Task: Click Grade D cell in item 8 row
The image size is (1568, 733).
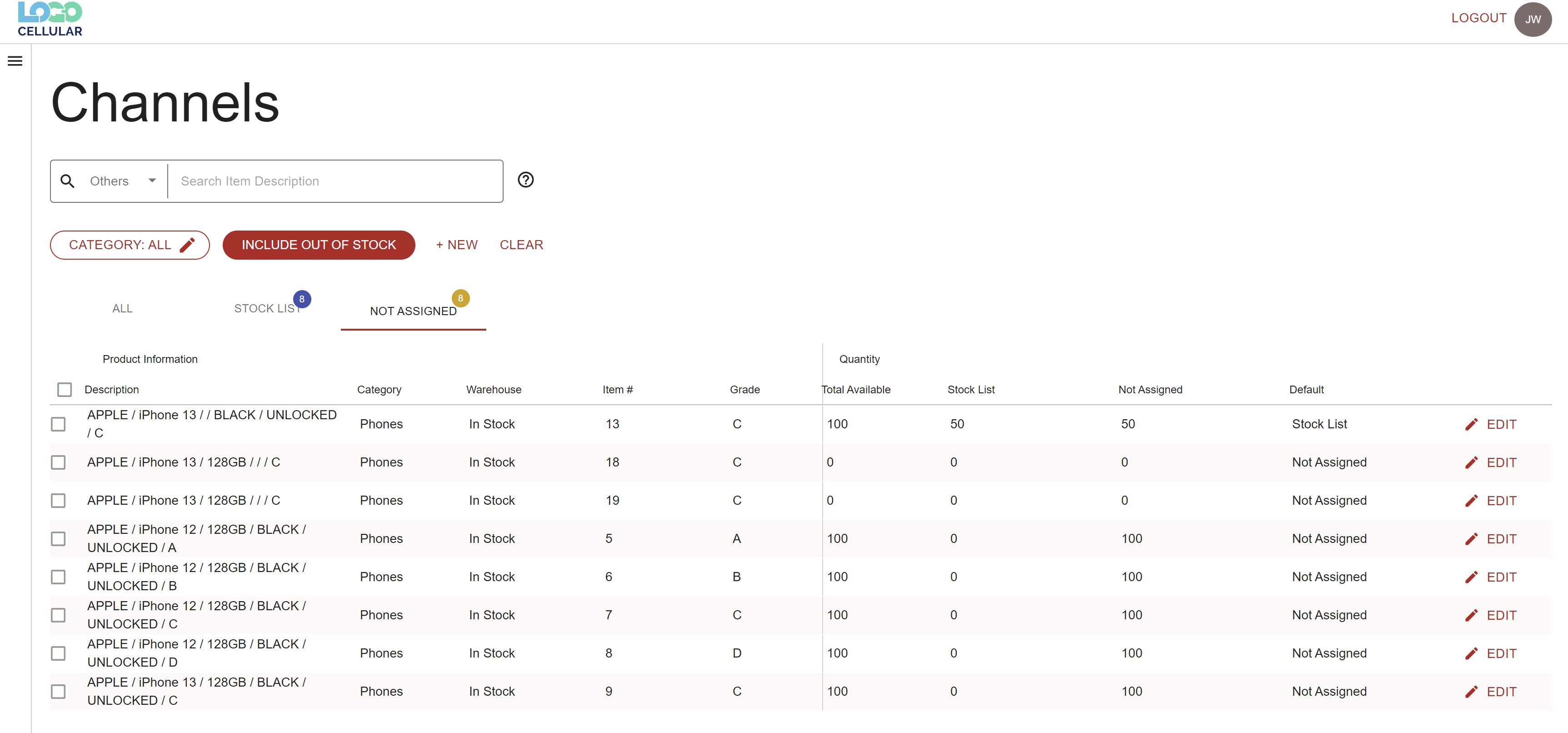Action: pyautogui.click(x=737, y=653)
